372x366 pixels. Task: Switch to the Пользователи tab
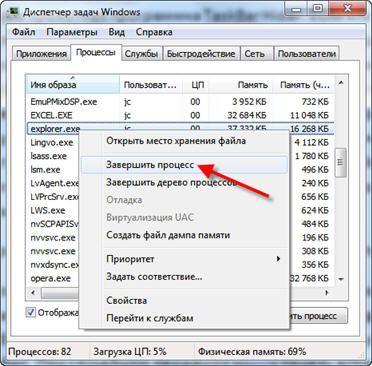pyautogui.click(x=307, y=54)
